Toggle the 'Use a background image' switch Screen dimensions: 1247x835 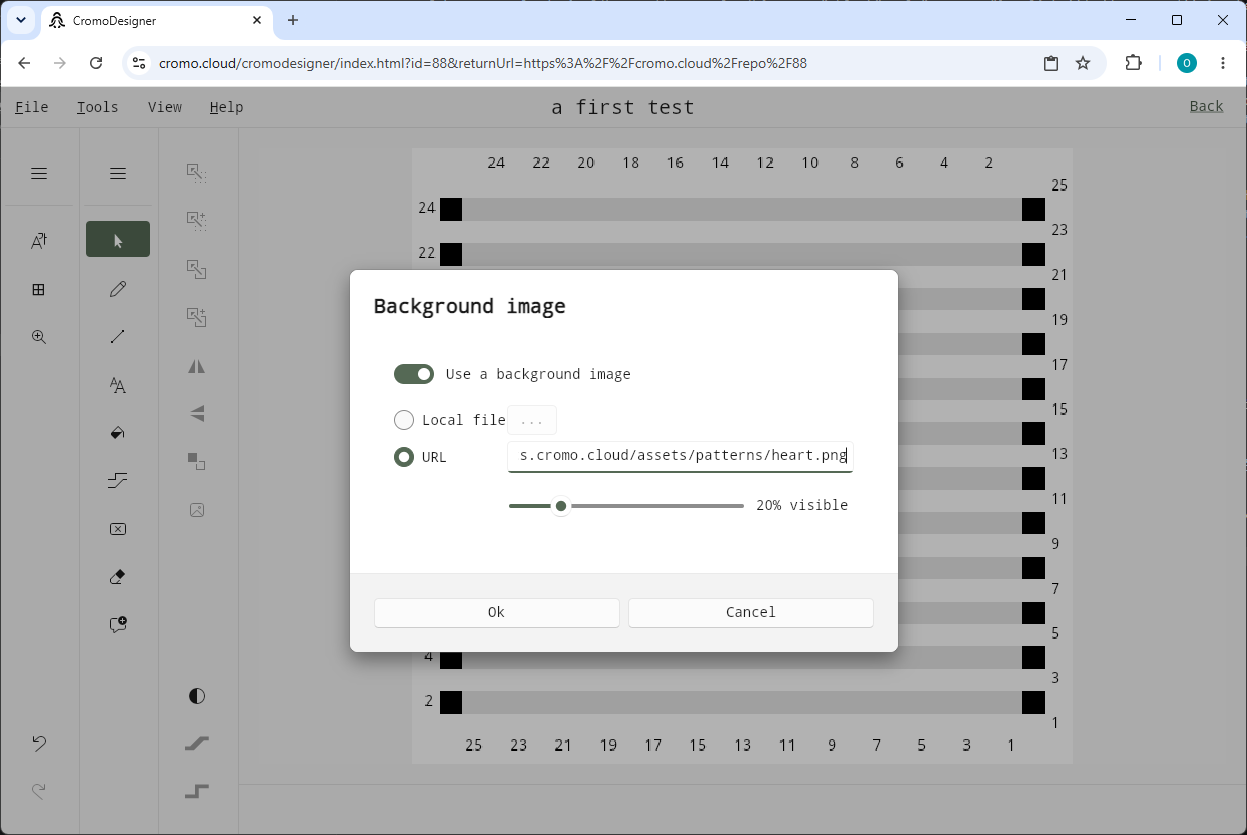(x=414, y=374)
